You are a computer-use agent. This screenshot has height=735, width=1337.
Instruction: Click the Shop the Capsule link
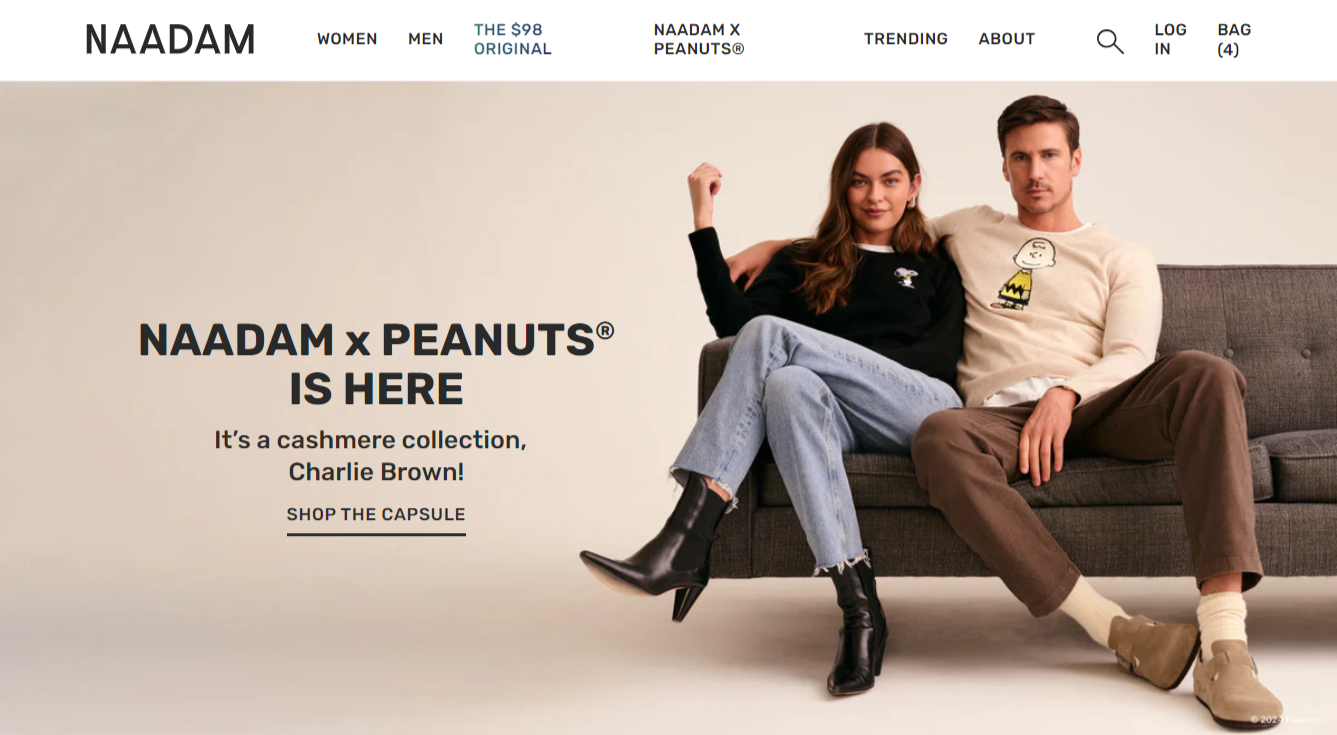click(376, 515)
